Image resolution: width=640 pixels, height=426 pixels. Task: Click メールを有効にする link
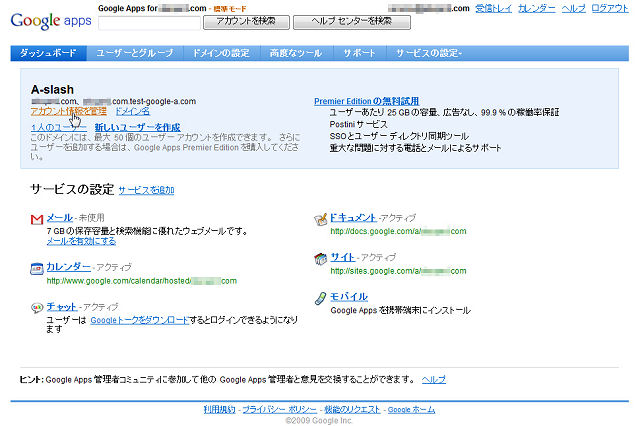click(81, 241)
